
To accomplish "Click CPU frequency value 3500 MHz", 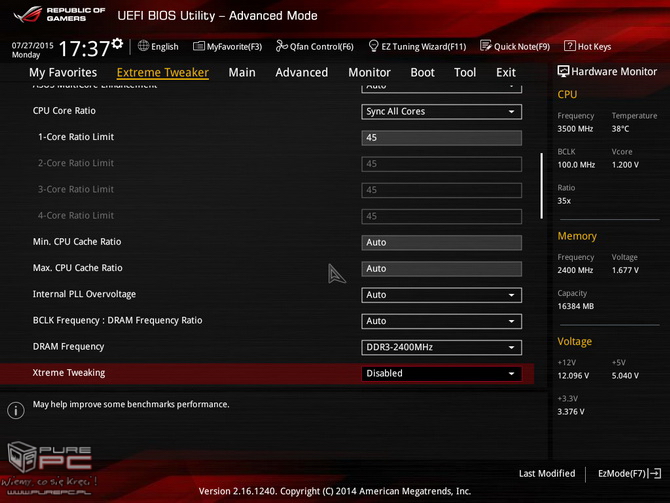I will [x=575, y=129].
